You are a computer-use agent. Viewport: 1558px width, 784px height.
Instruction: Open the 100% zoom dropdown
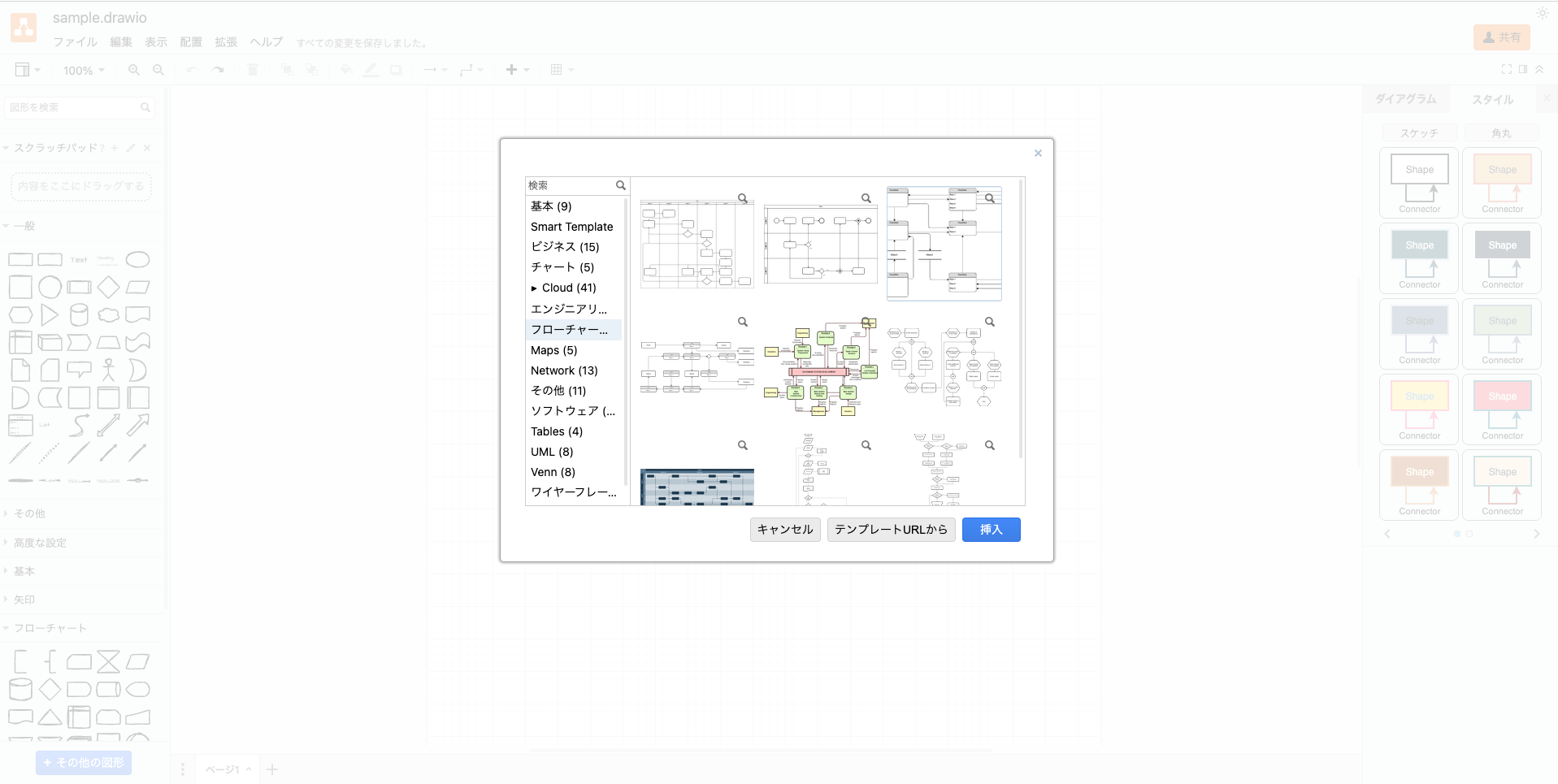tap(85, 71)
